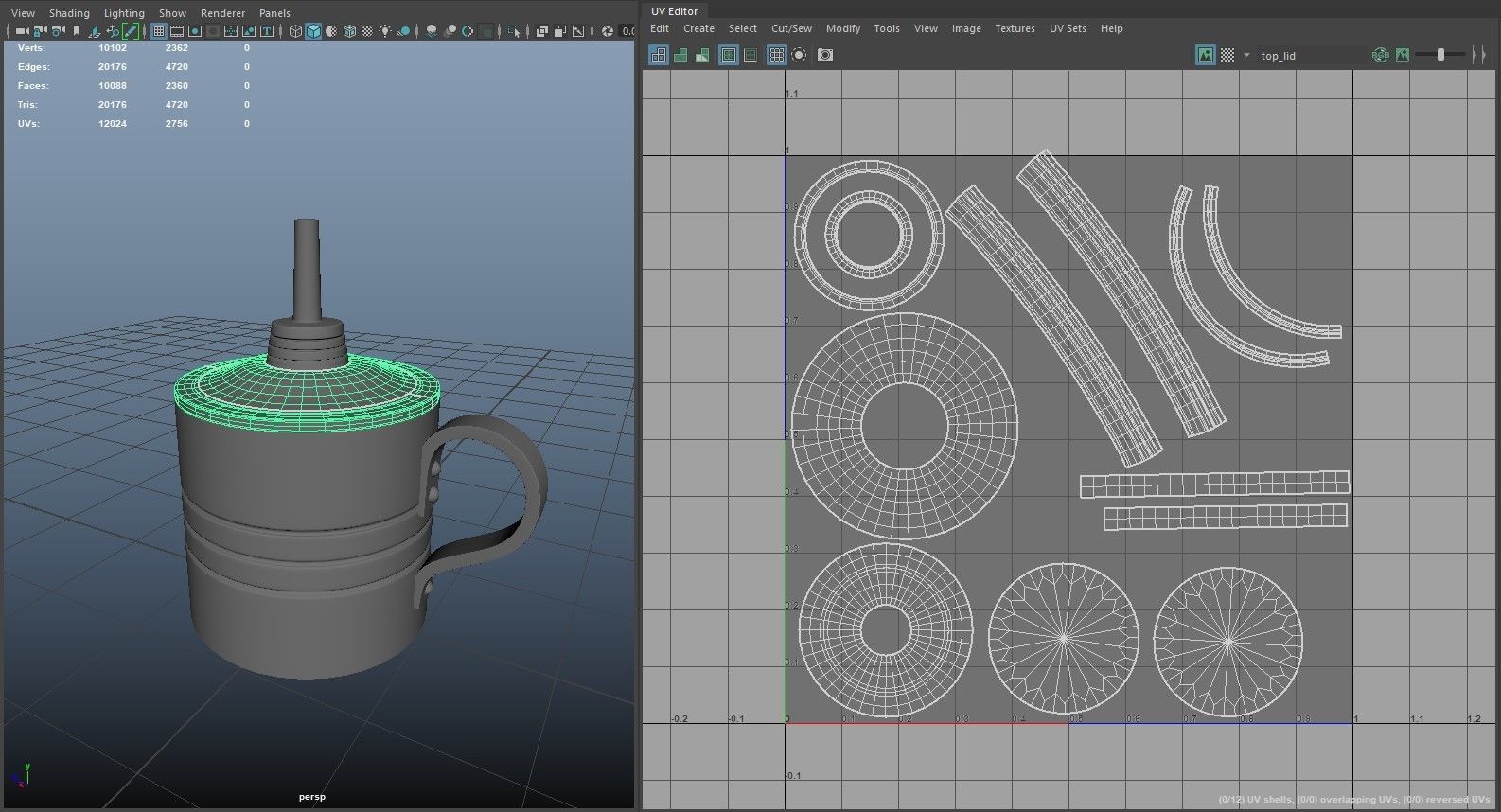Enable Use All Lights bulb icon
Image resolution: width=1501 pixels, height=812 pixels.
pos(385,31)
